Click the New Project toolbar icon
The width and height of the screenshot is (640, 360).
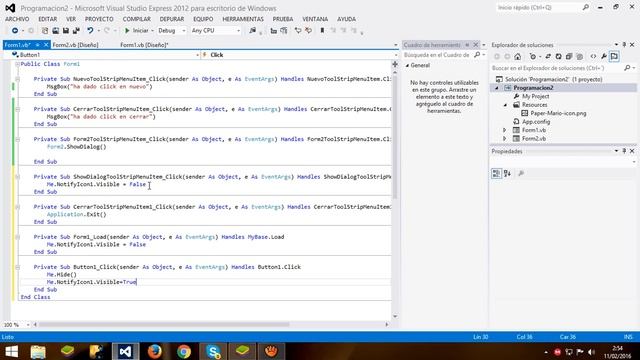click(45, 31)
